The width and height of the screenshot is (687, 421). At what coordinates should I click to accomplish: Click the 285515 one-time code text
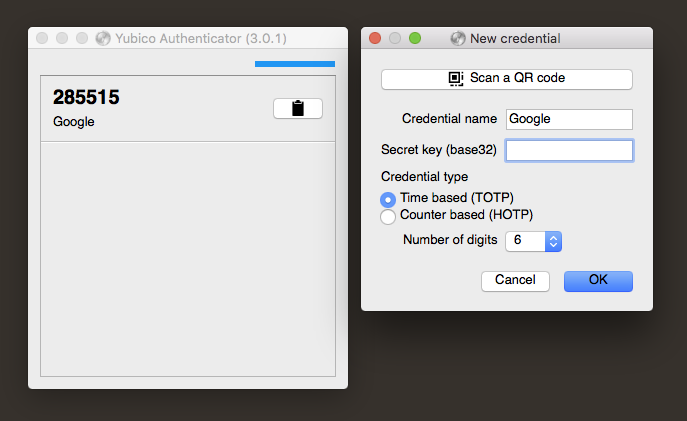click(86, 97)
